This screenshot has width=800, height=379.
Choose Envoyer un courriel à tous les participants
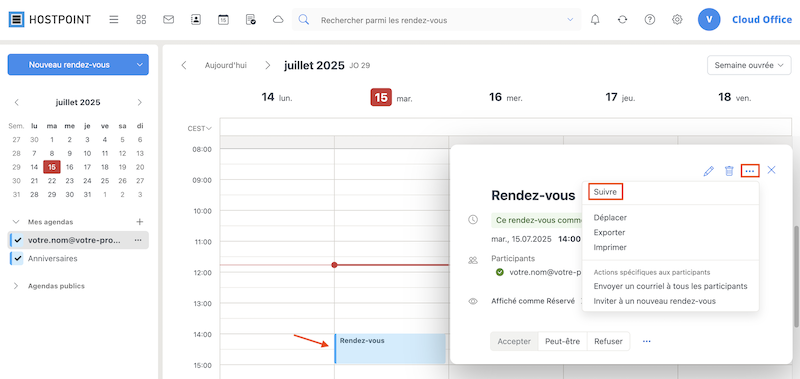tap(670, 286)
